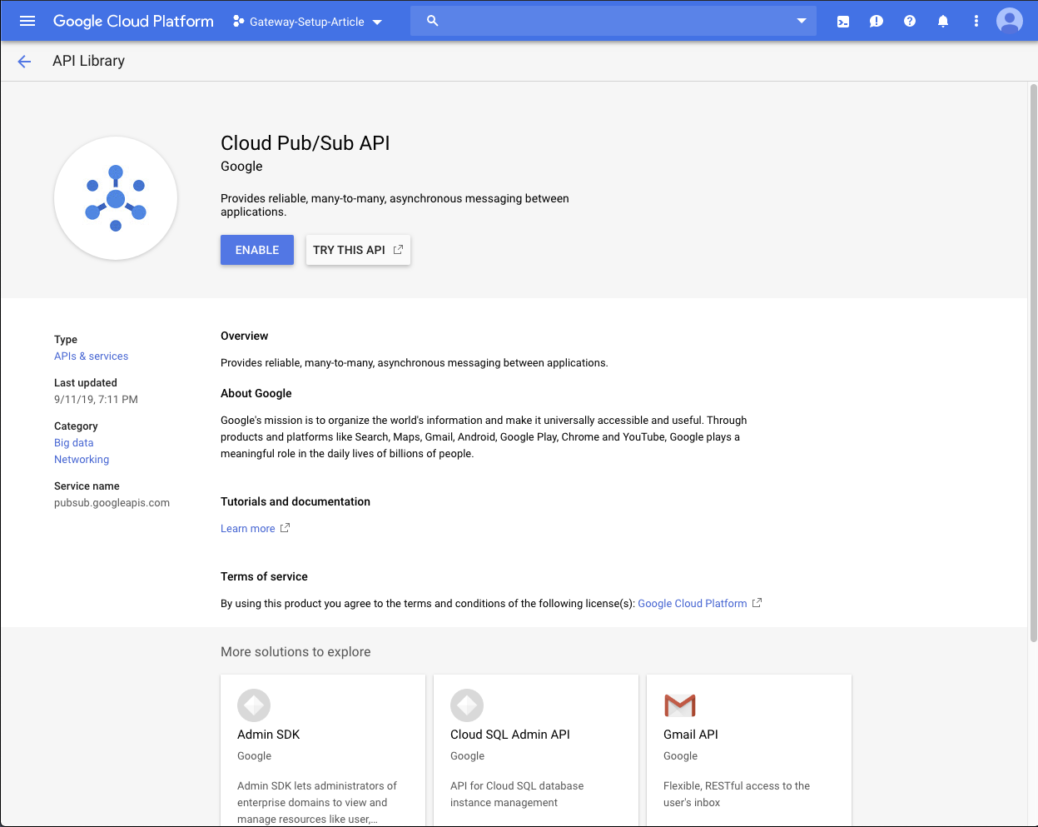Open the Big data category link
The width and height of the screenshot is (1038, 827).
(73, 442)
